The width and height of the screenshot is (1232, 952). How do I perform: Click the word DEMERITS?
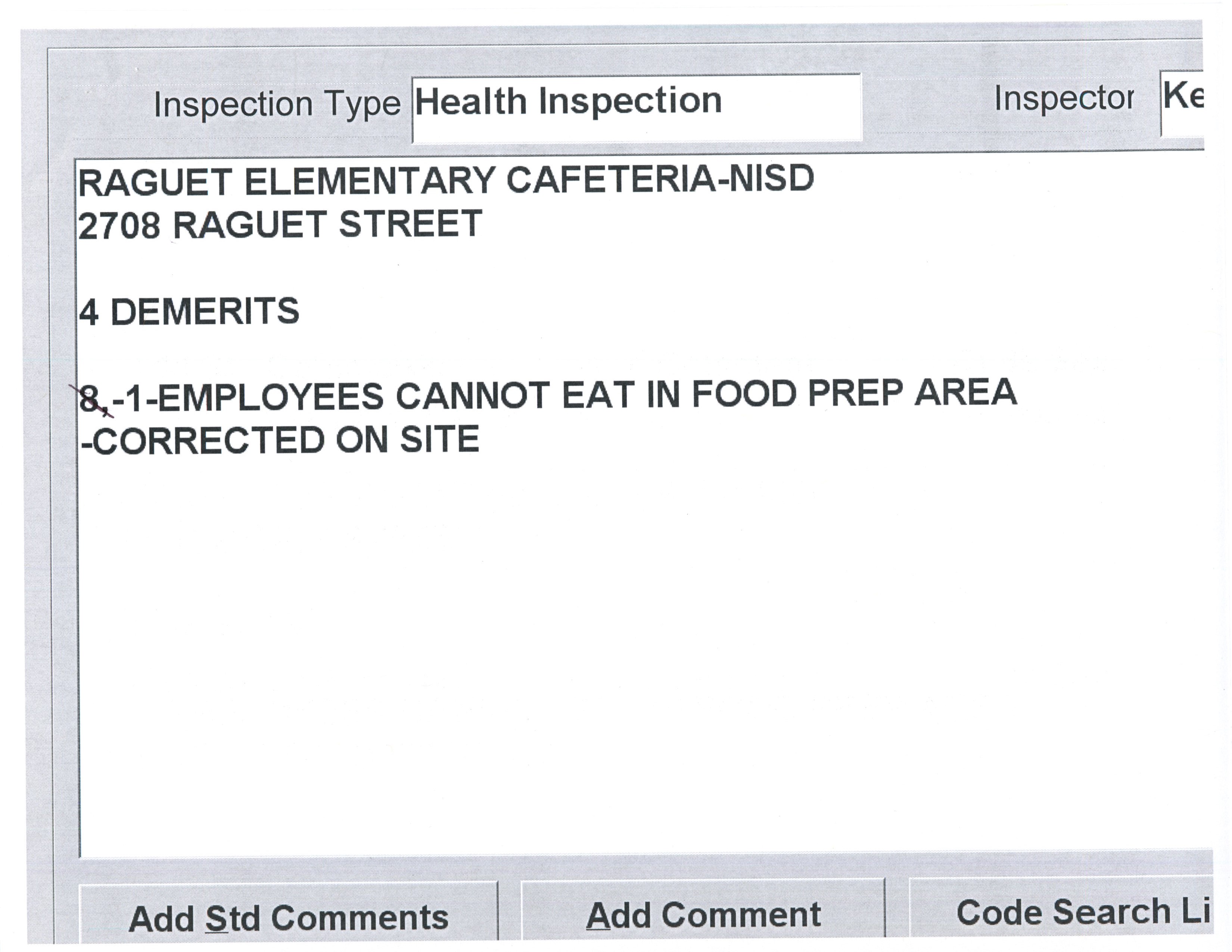tap(205, 312)
